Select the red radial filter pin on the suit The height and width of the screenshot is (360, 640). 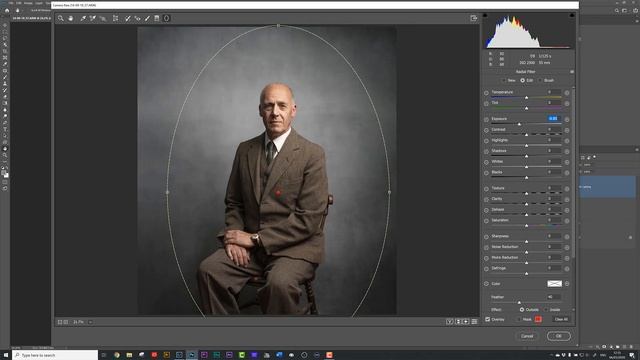coord(278,193)
